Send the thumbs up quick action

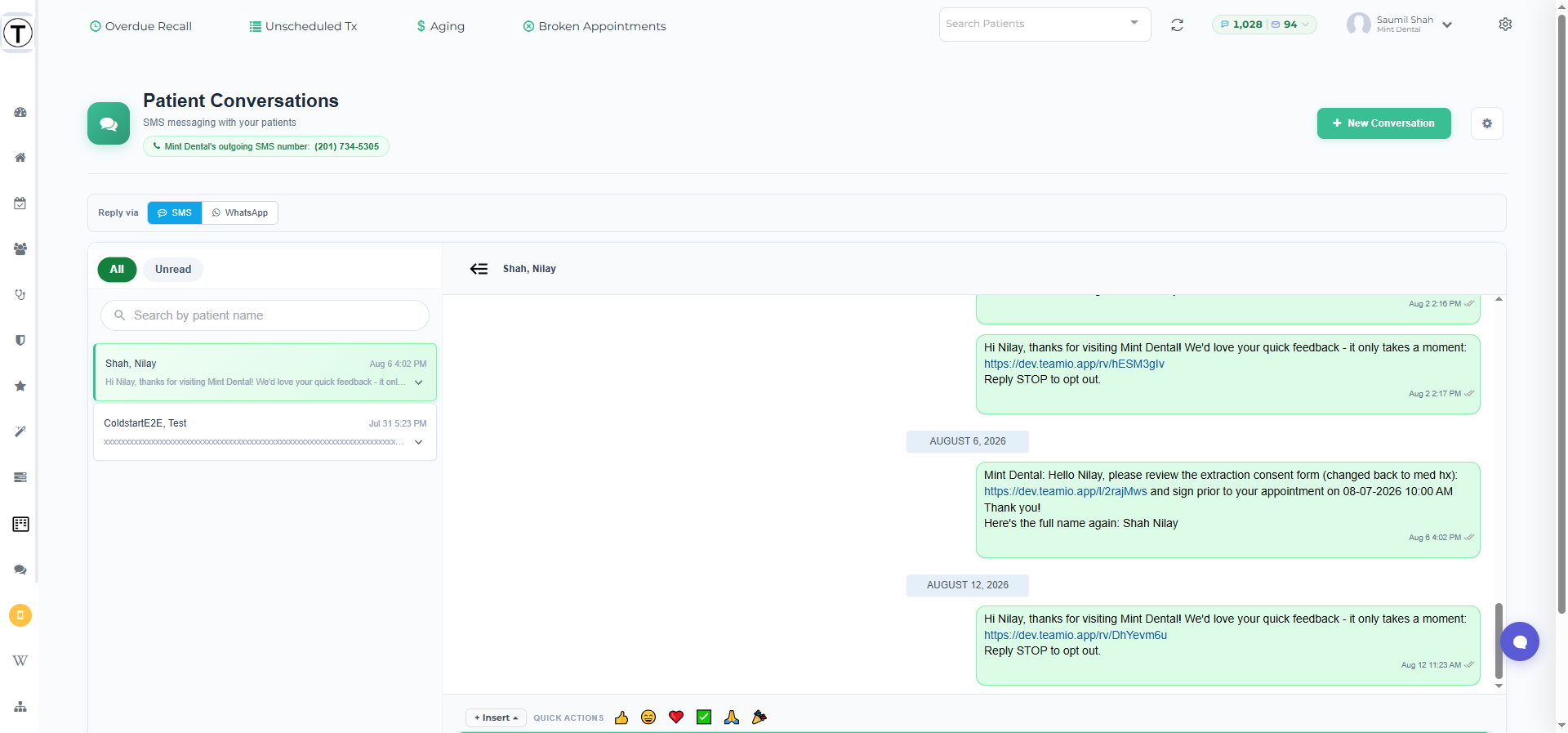pos(621,717)
